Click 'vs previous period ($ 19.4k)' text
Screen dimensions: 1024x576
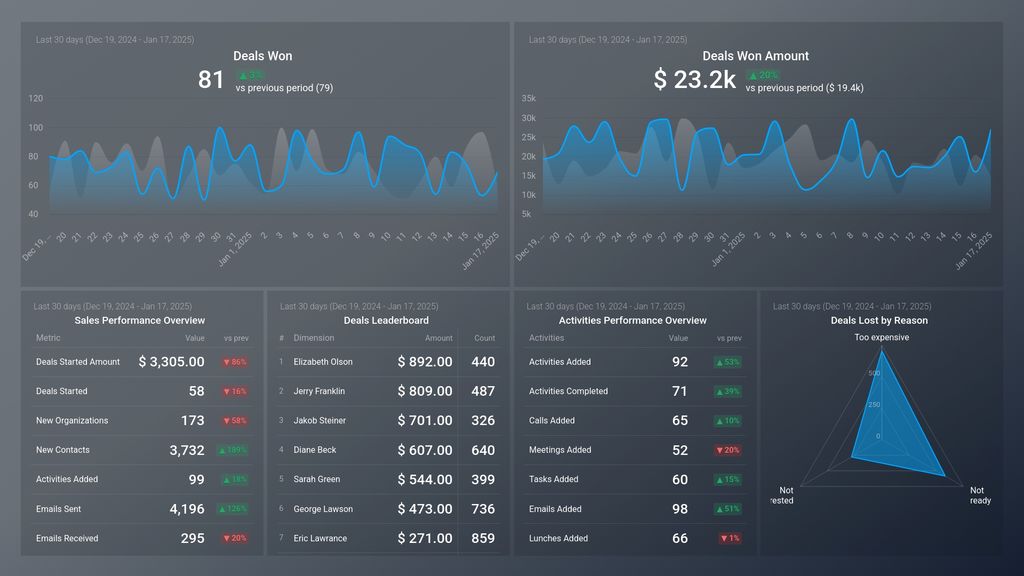click(x=805, y=88)
